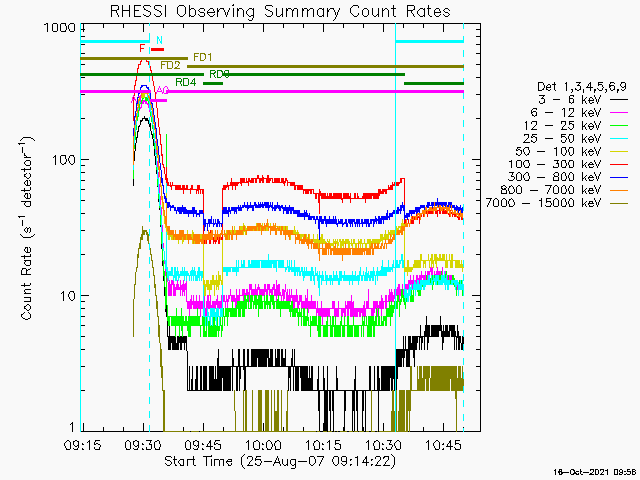Click the 10:45 x-axis tick label

coord(443,445)
